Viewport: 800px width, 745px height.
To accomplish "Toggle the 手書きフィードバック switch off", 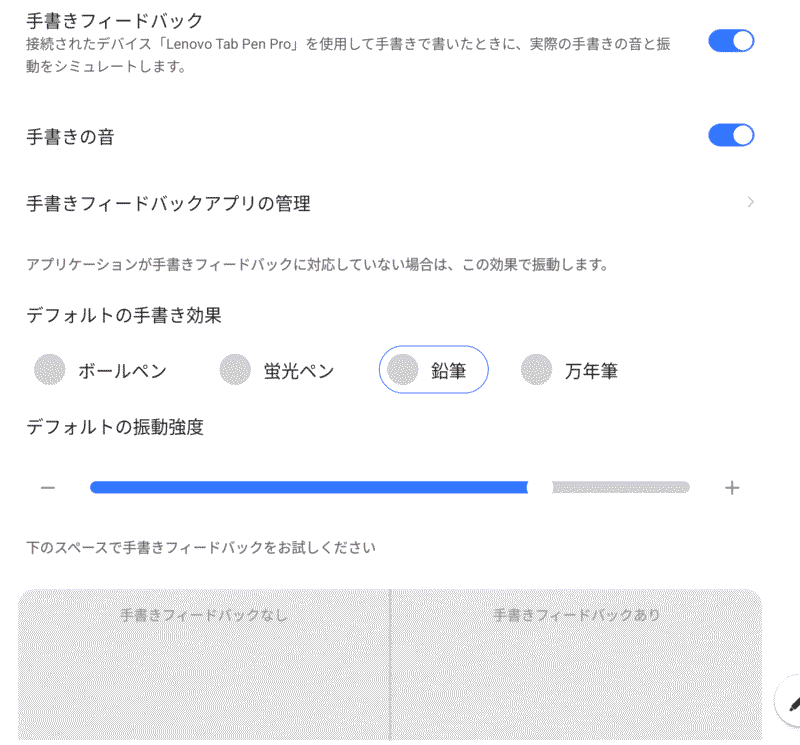I will pyautogui.click(x=731, y=41).
